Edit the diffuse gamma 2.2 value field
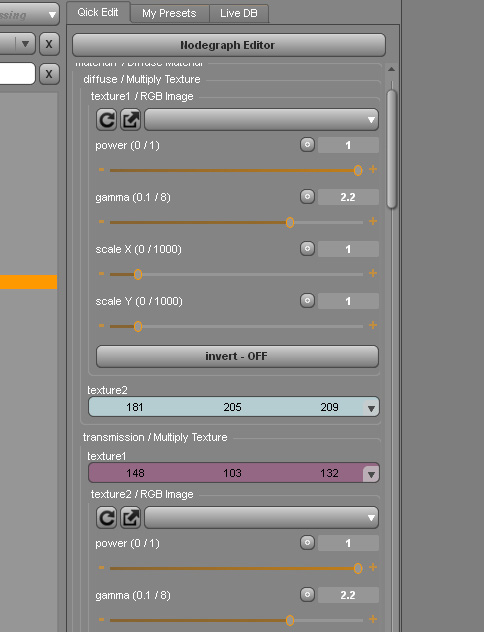The width and height of the screenshot is (484, 632). coord(348,197)
